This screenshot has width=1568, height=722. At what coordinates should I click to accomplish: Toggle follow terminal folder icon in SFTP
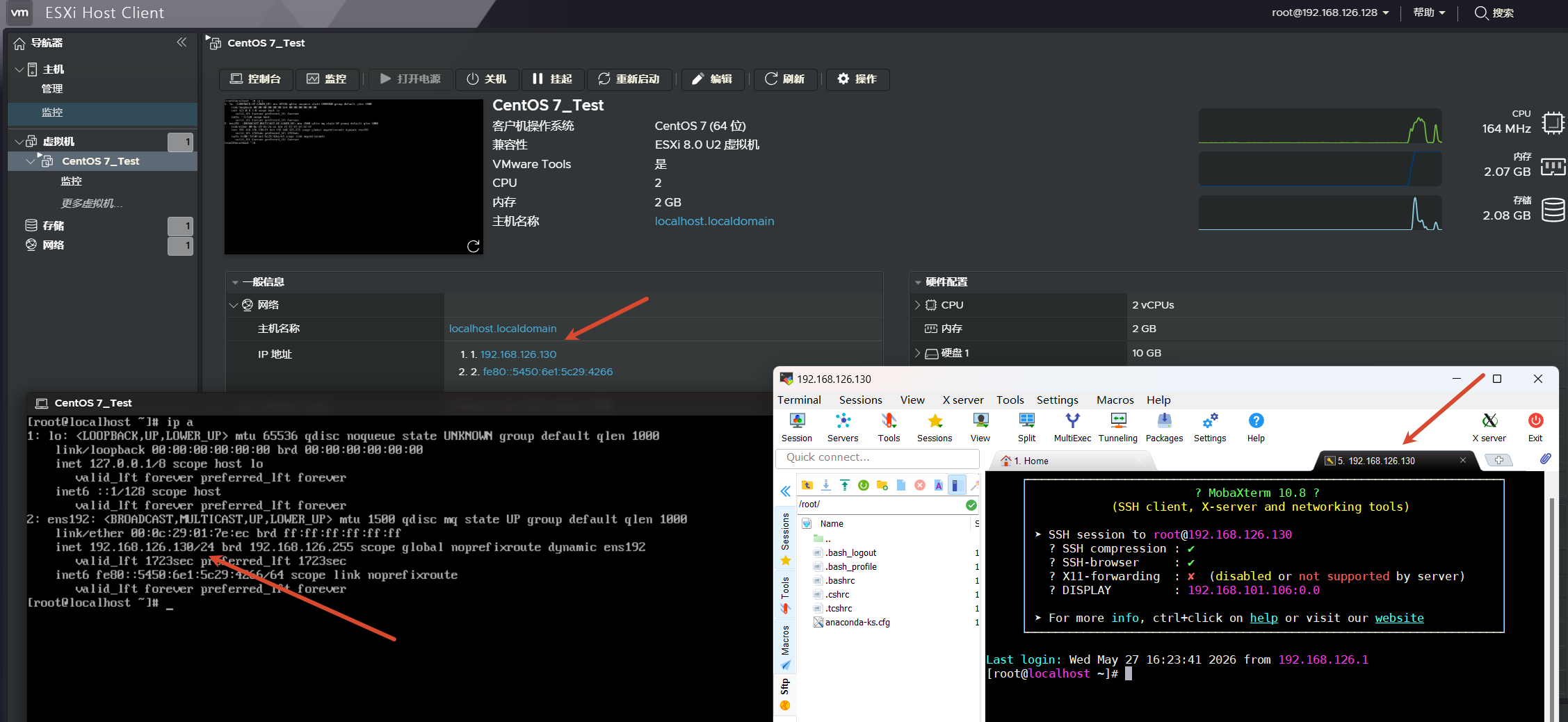coord(956,485)
